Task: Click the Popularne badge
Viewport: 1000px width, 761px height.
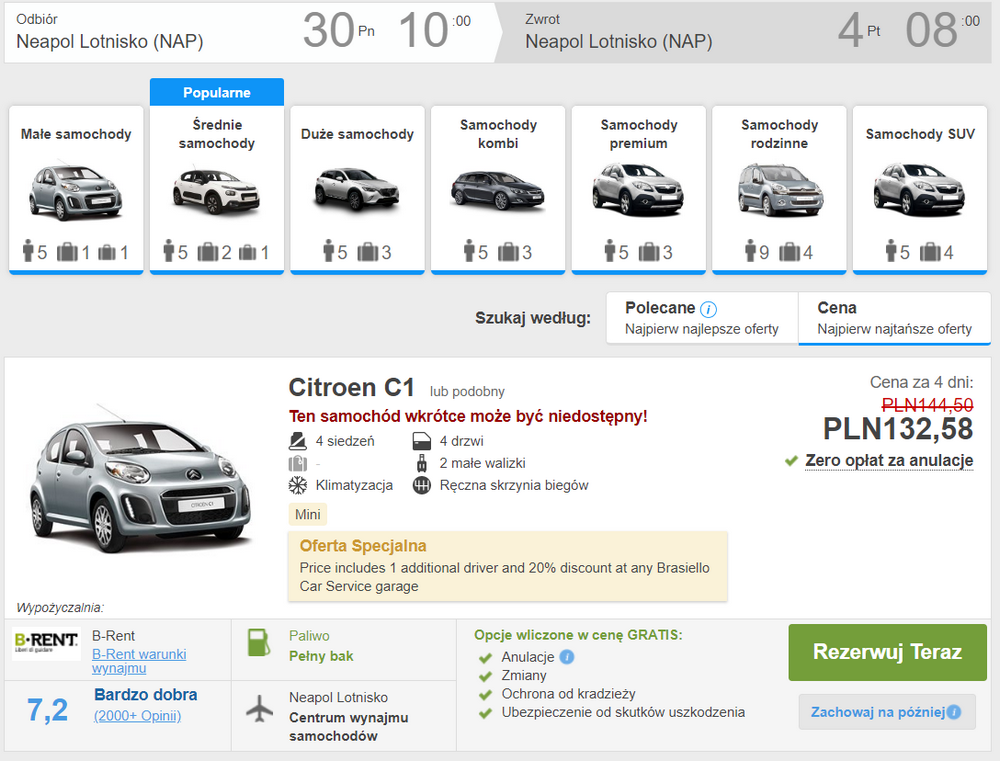Action: (217, 92)
